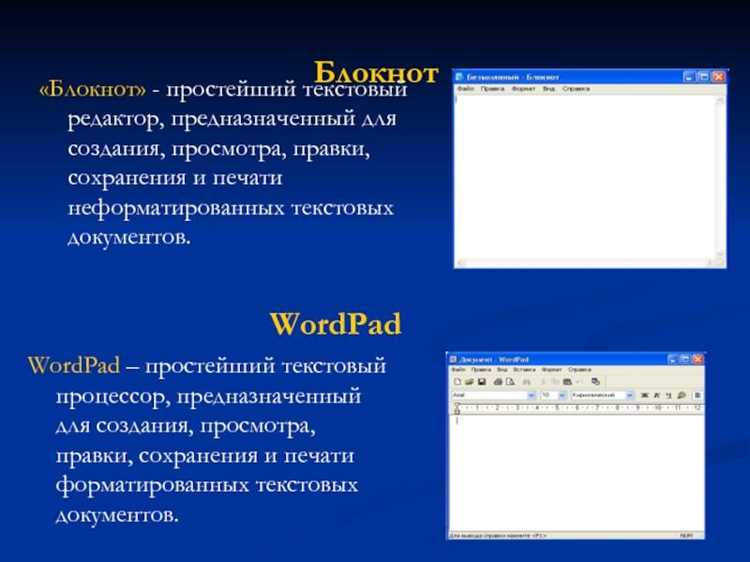Open Вставка menu in WordPad window
The image size is (750, 562).
(525, 370)
